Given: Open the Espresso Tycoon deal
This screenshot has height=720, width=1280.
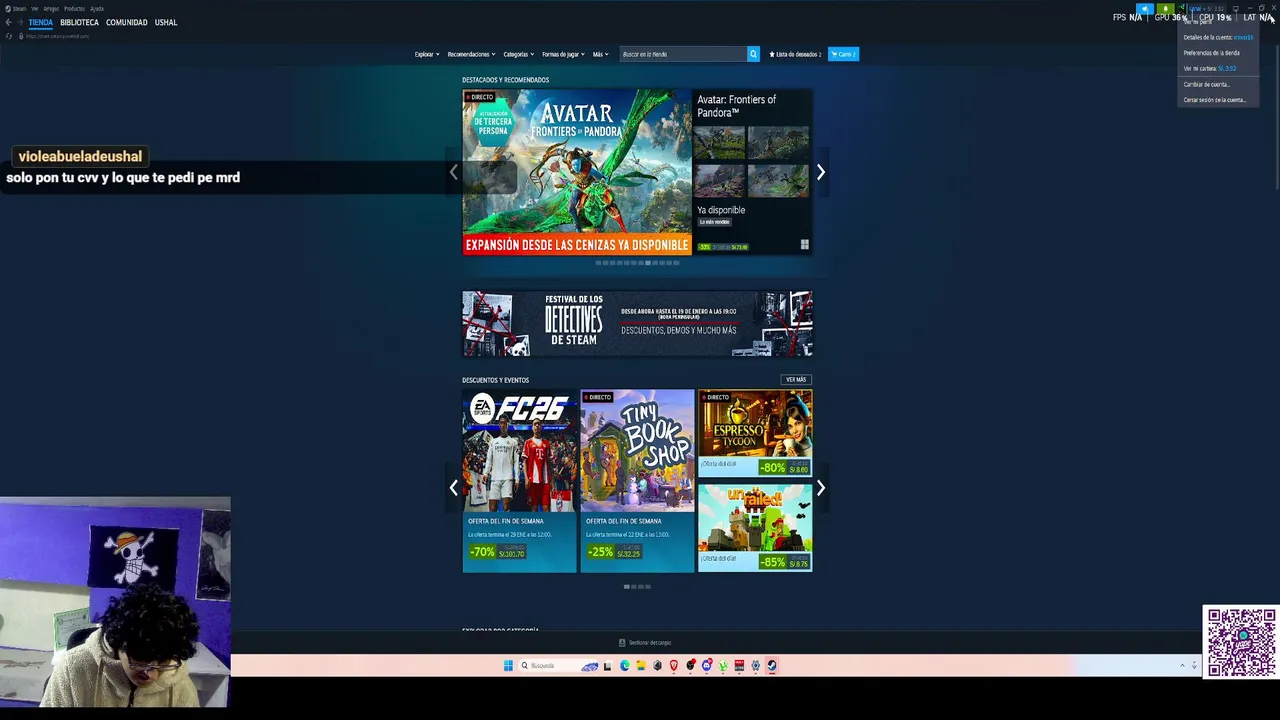Looking at the screenshot, I should pos(755,433).
